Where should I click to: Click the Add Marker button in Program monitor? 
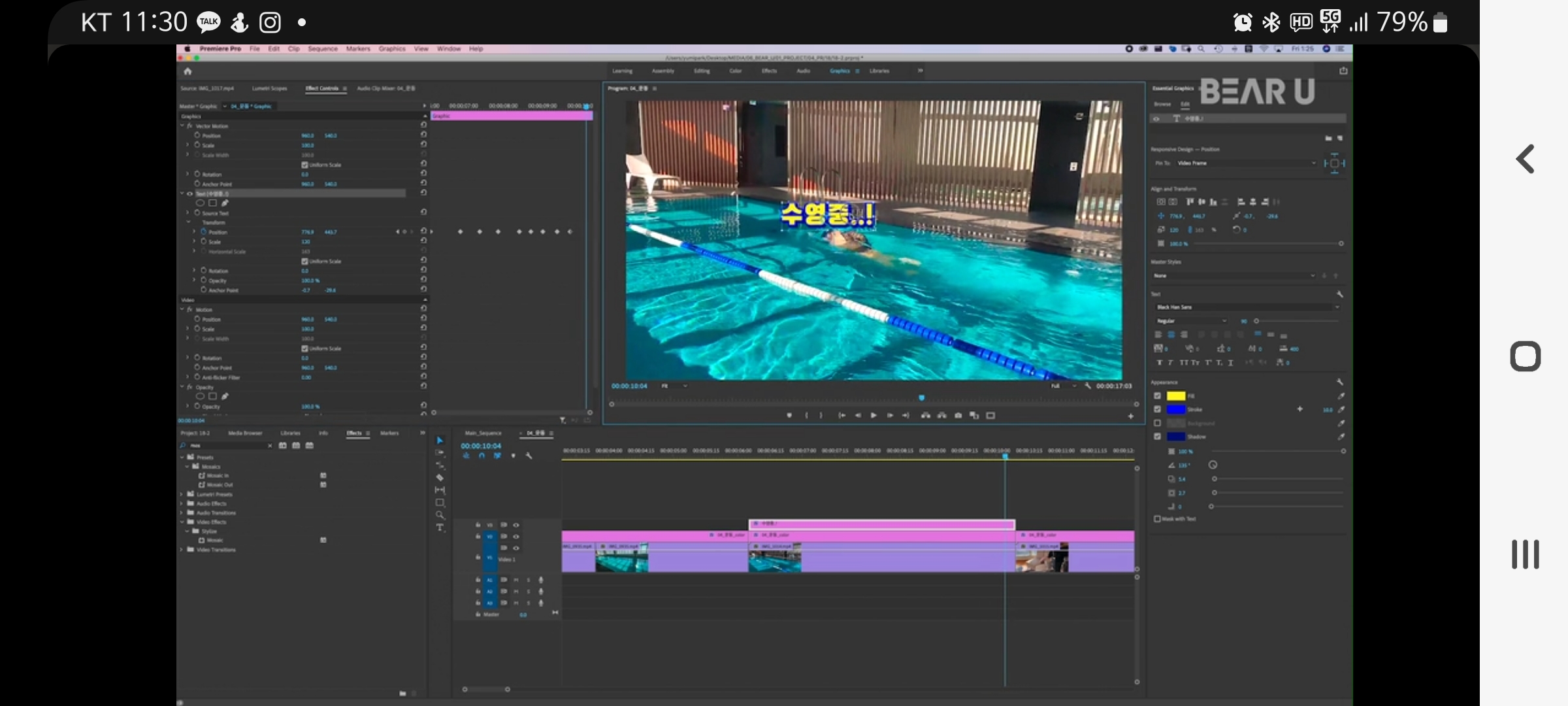pos(789,416)
